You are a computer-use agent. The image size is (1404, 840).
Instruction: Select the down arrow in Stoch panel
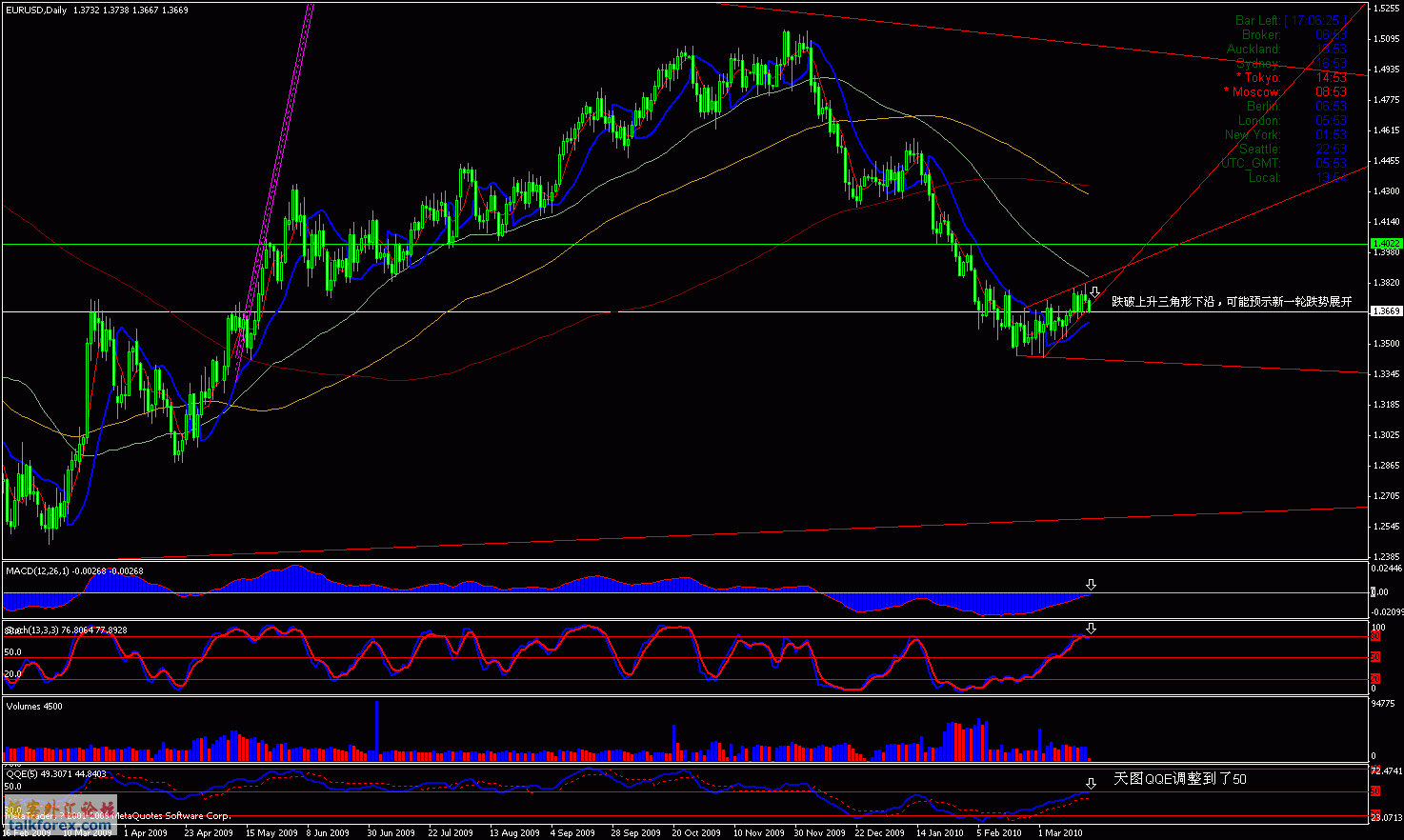click(1091, 629)
